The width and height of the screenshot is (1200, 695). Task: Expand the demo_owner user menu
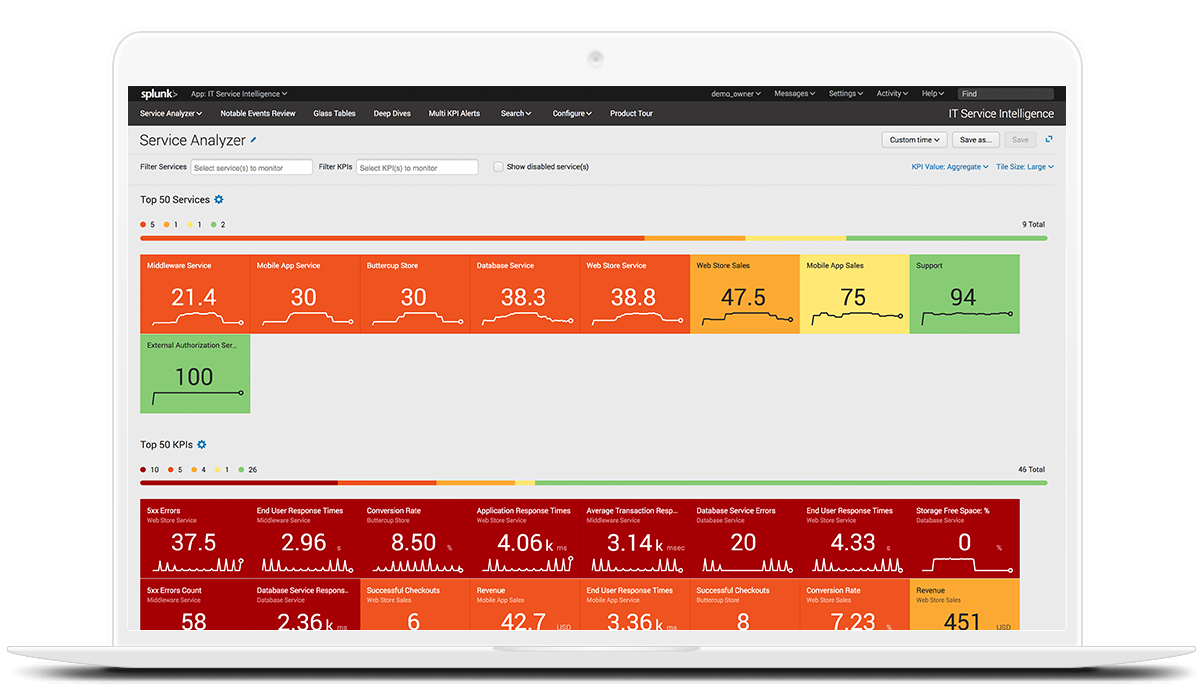point(736,94)
